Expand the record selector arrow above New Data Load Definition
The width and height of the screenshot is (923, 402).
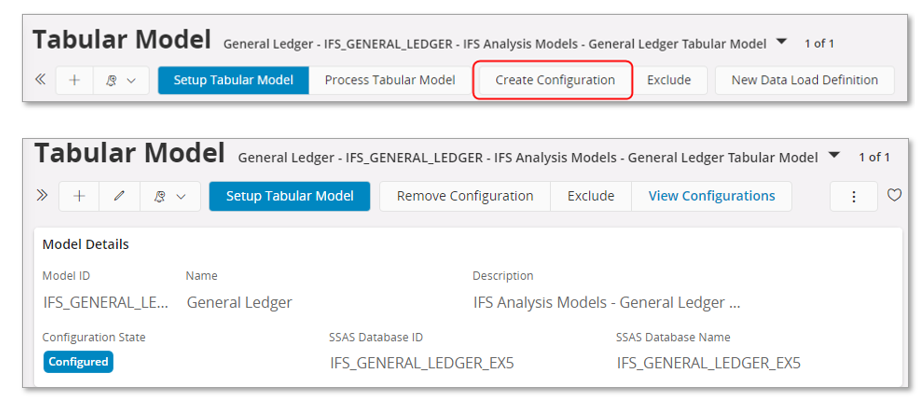(782, 43)
